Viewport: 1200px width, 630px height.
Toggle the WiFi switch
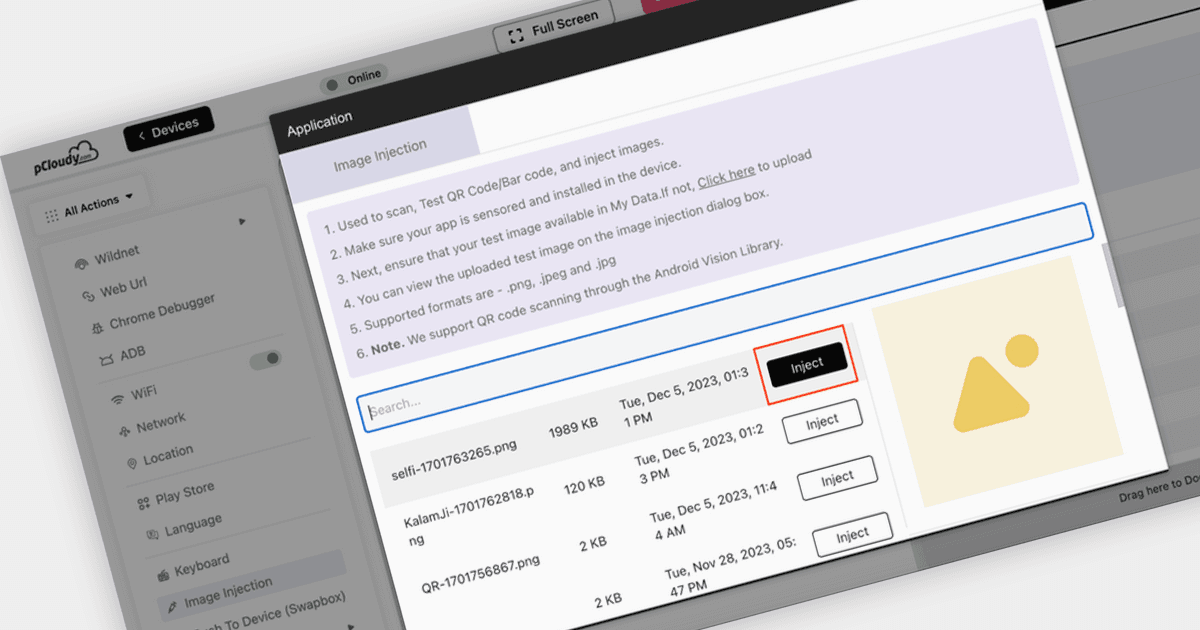point(265,359)
